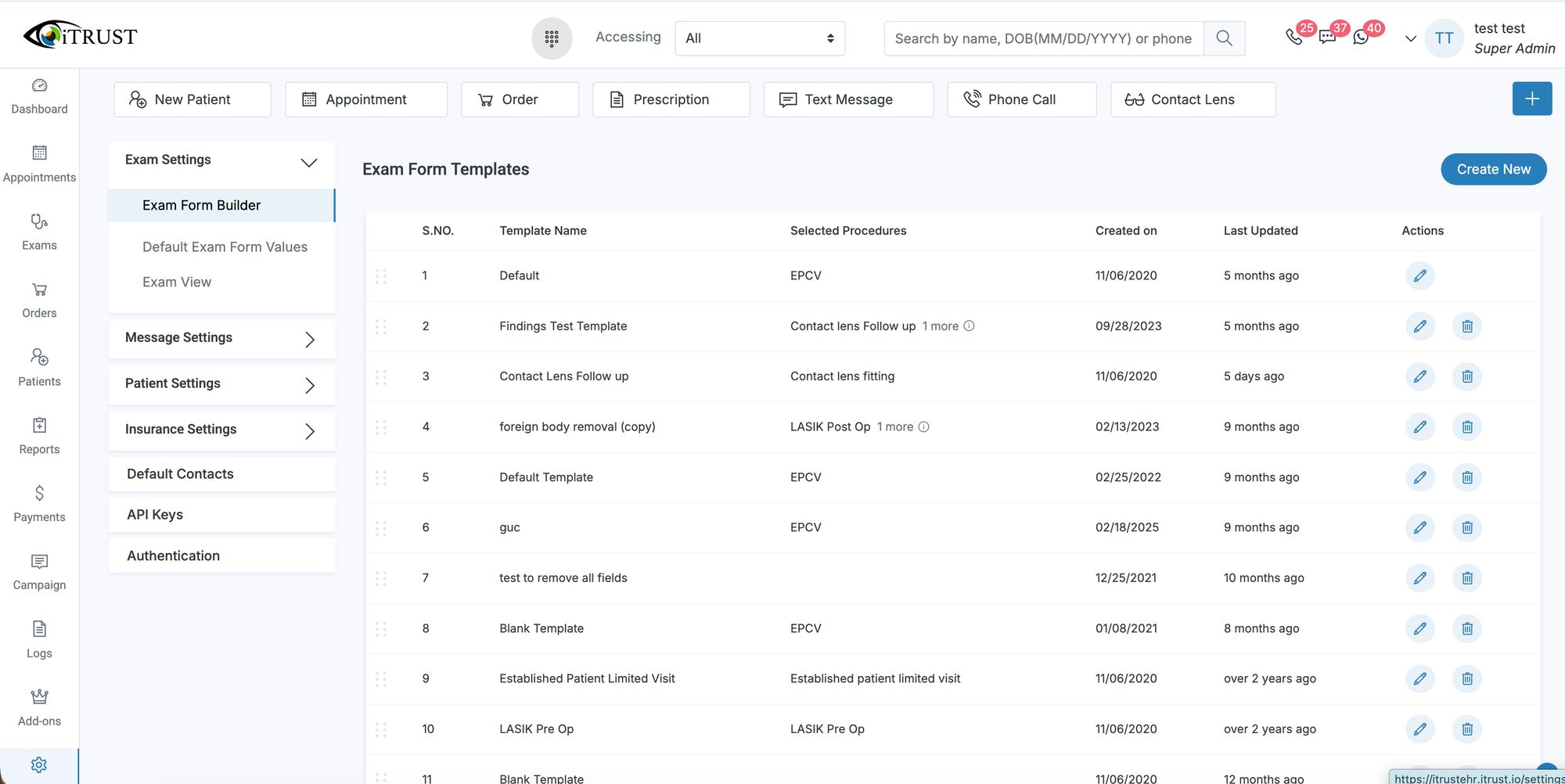The image size is (1565, 784).
Task: Click the New Patient button
Action: [192, 99]
